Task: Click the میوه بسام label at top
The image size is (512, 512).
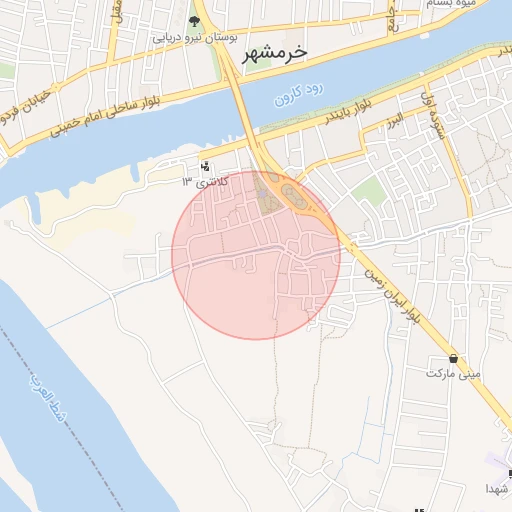Action: tap(451, 4)
